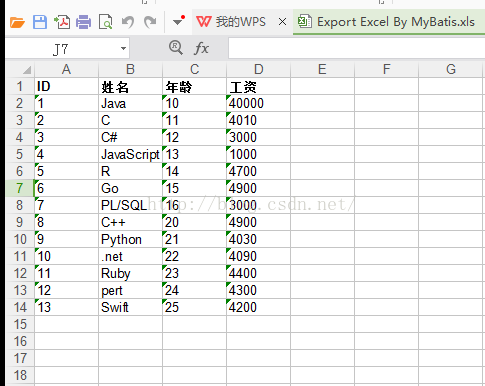Select the cell containing C++
485x386 pixels.
[x=130, y=222]
